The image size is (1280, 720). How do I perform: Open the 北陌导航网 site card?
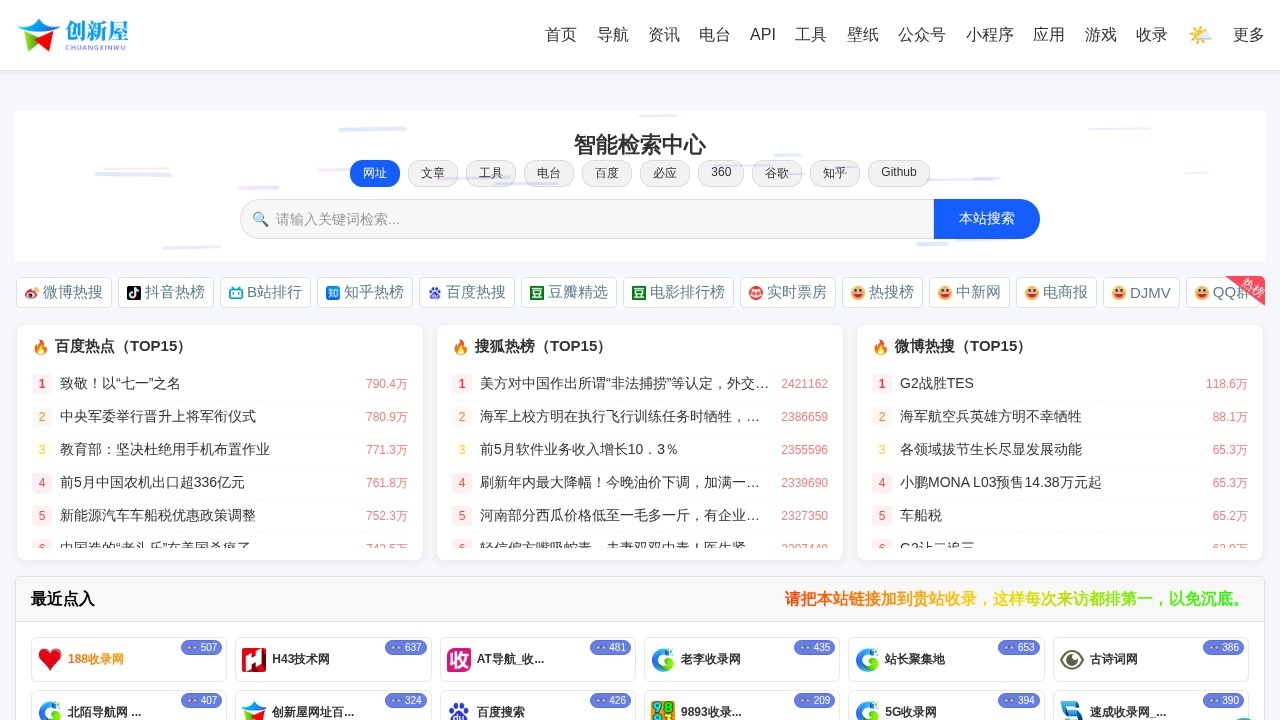(x=129, y=706)
